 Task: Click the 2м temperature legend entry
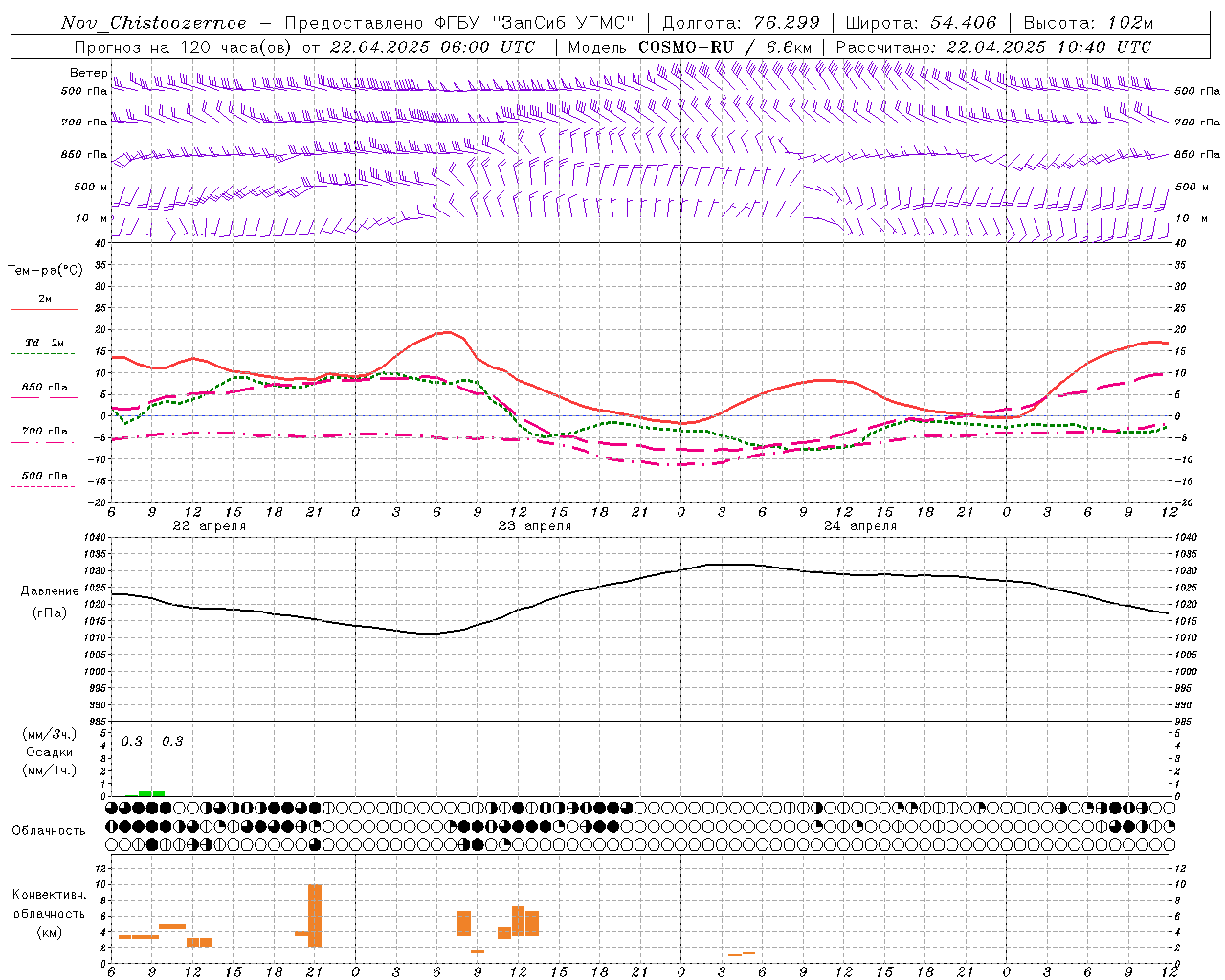(45, 299)
